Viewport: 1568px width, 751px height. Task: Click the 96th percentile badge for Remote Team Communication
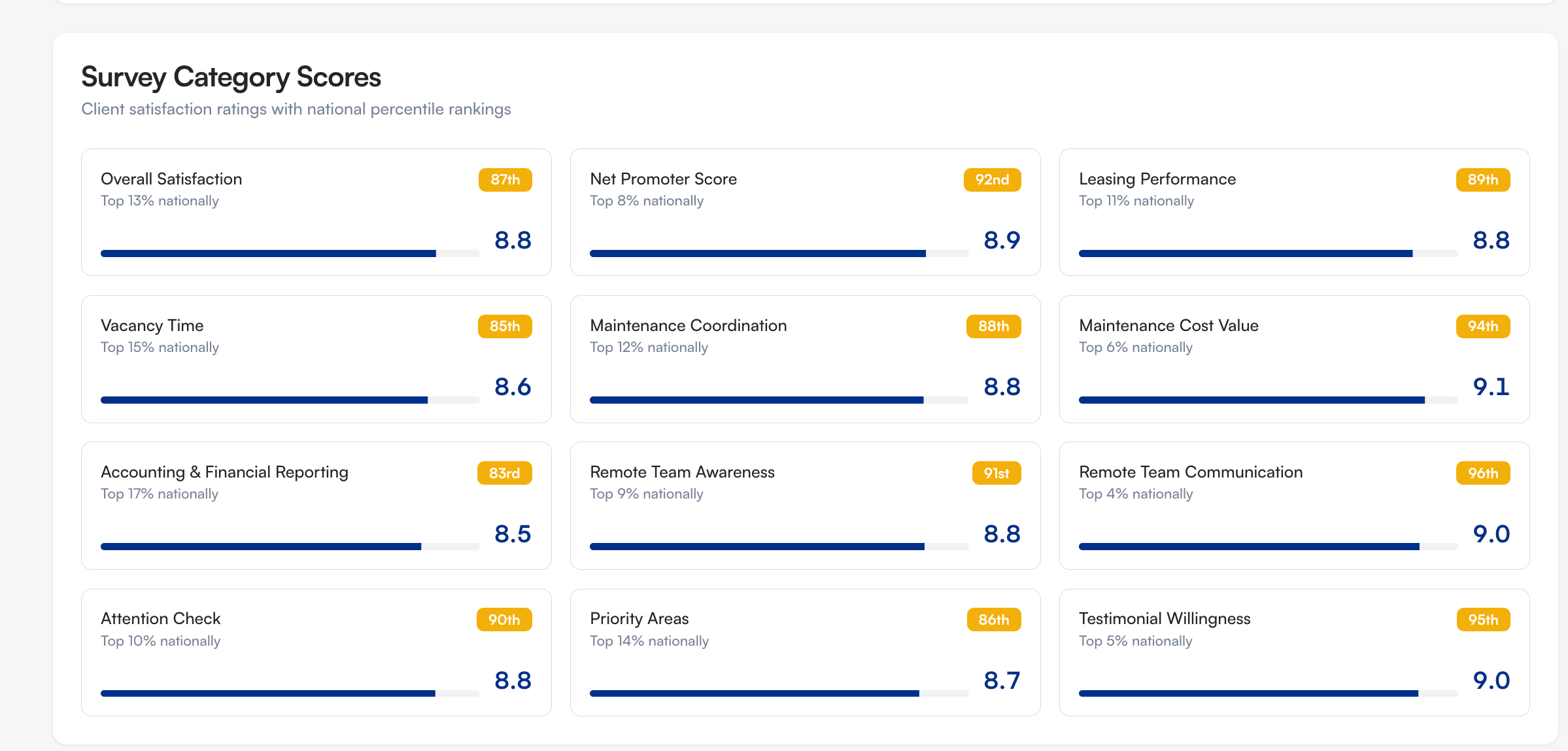(x=1482, y=472)
